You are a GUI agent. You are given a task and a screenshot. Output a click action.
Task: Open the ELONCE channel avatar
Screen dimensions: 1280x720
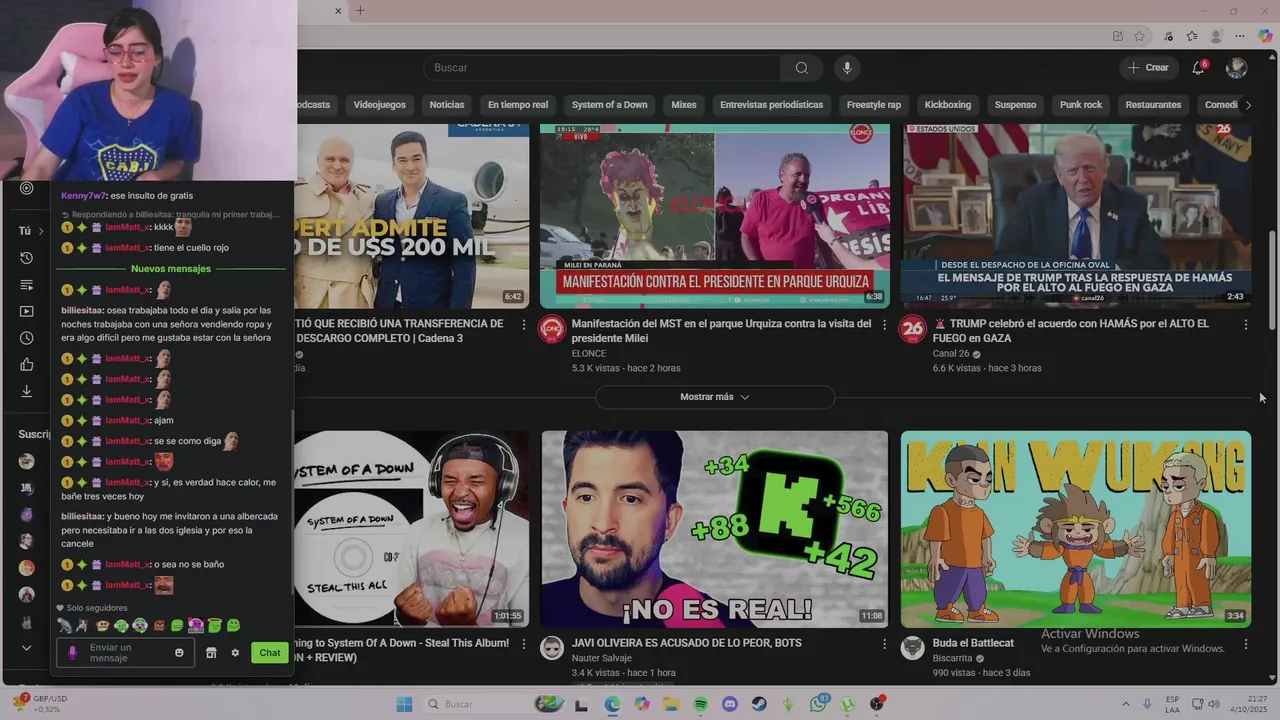tap(552, 329)
